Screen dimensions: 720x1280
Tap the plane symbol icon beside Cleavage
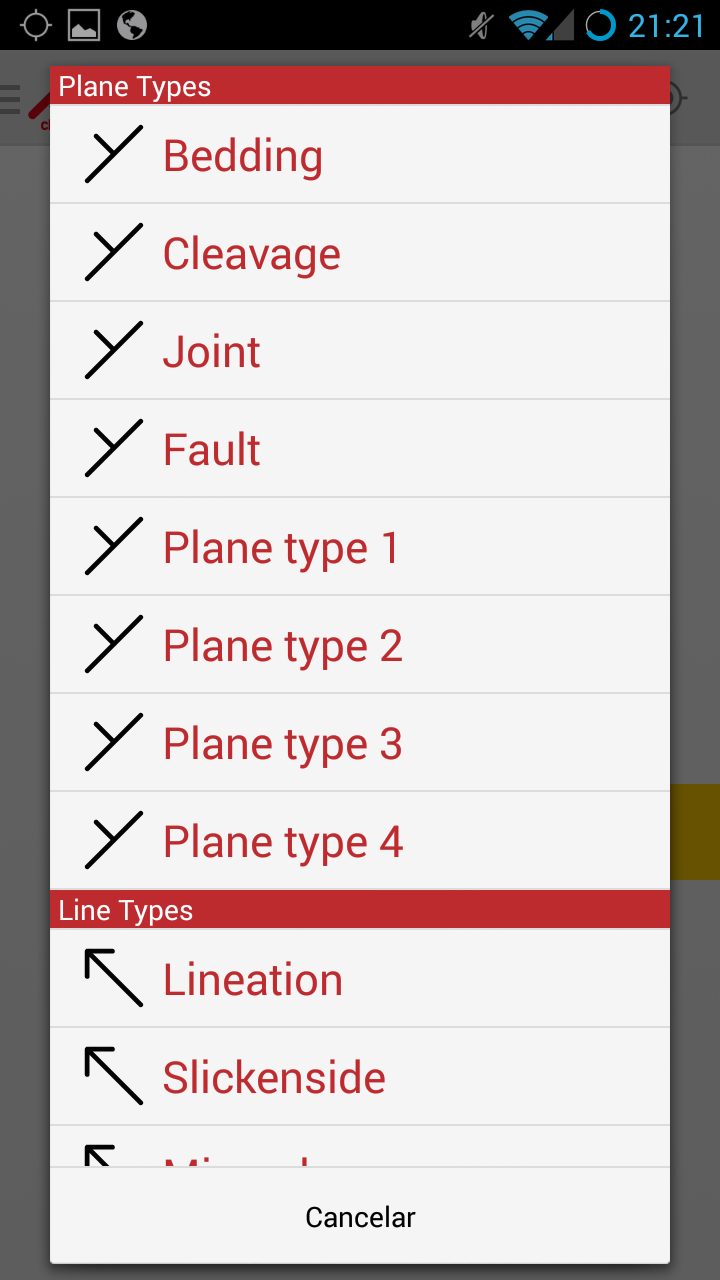[x=114, y=253]
